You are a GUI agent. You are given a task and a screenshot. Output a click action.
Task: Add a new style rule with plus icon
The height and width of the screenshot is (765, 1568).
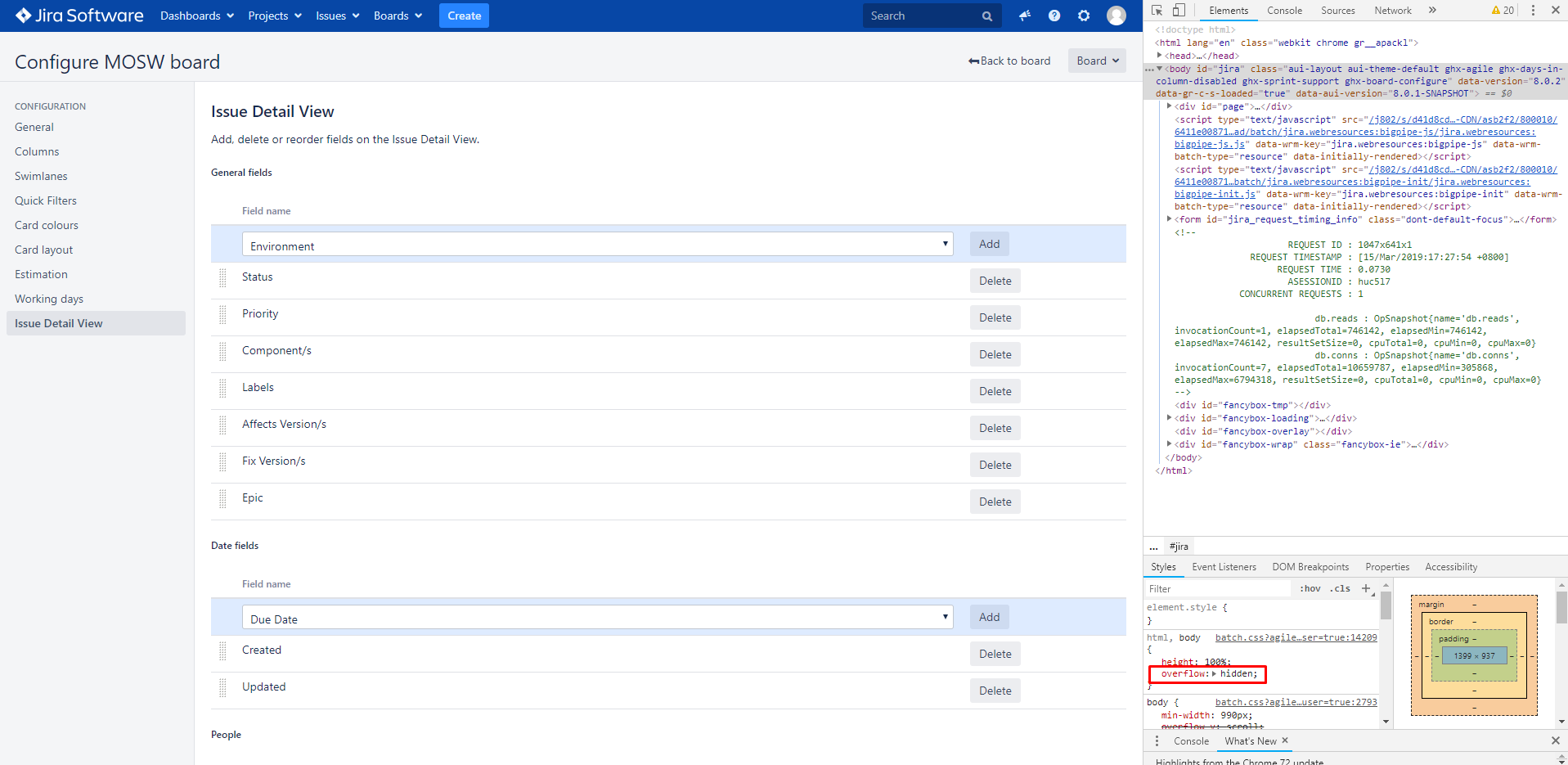1365,588
